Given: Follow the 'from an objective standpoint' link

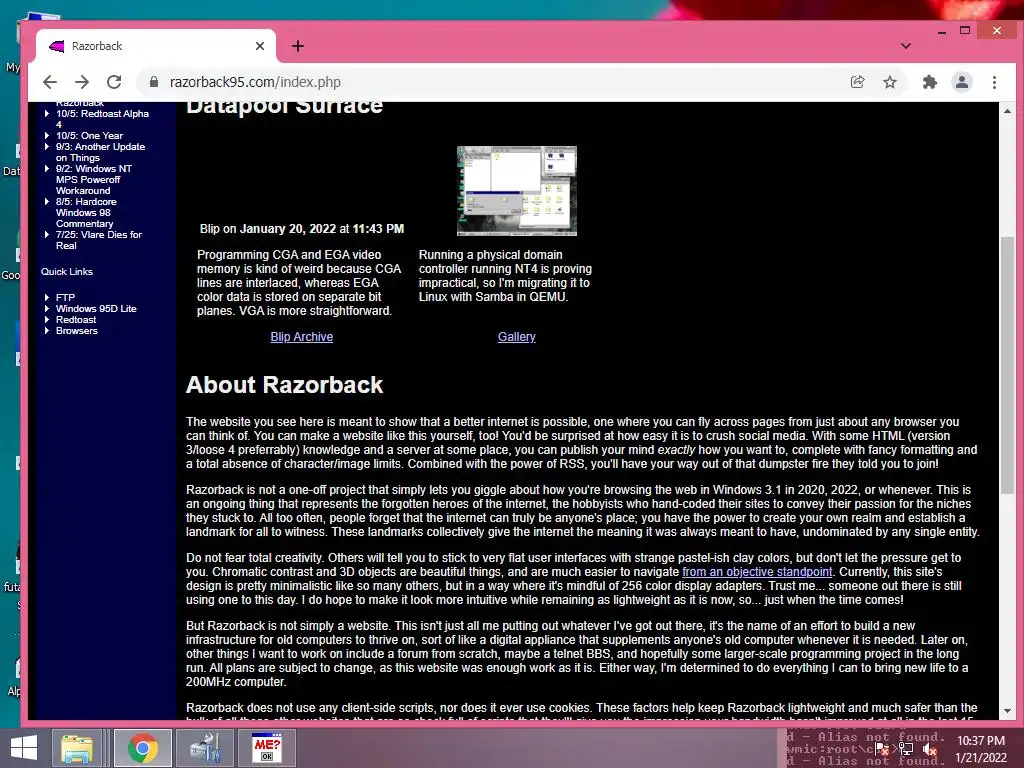Looking at the screenshot, I should click(757, 572).
